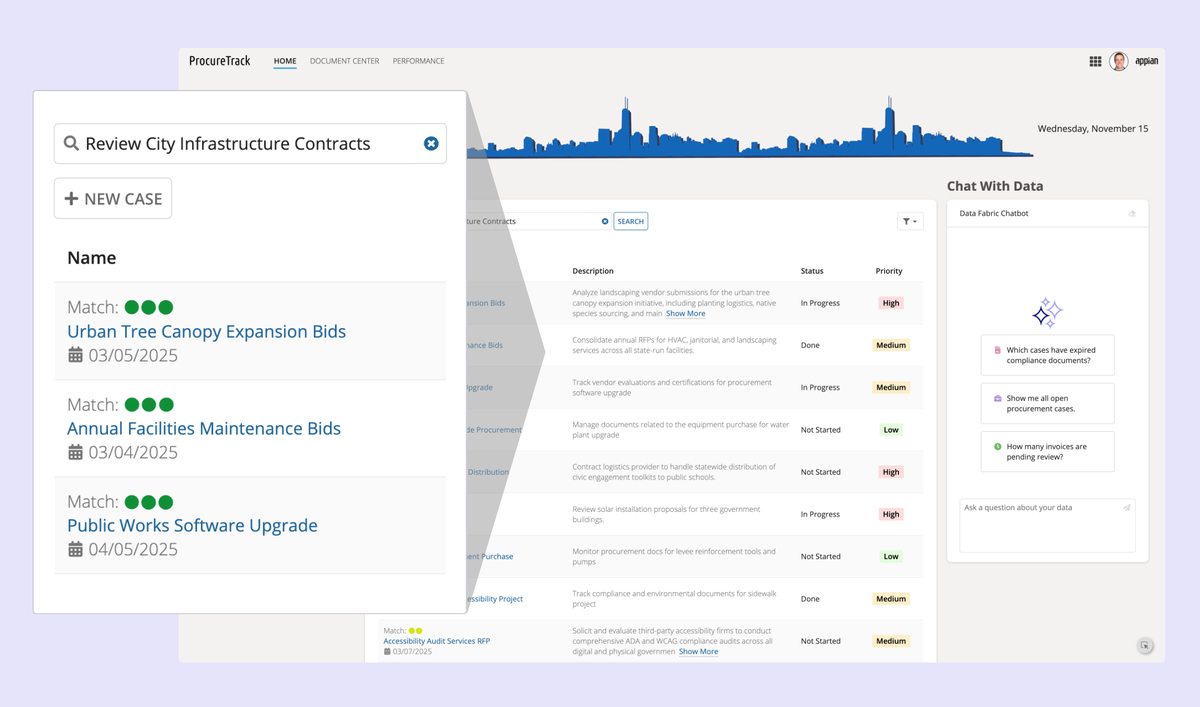Expand Show More on Urban Tree description
The height and width of the screenshot is (707, 1200).
685,314
